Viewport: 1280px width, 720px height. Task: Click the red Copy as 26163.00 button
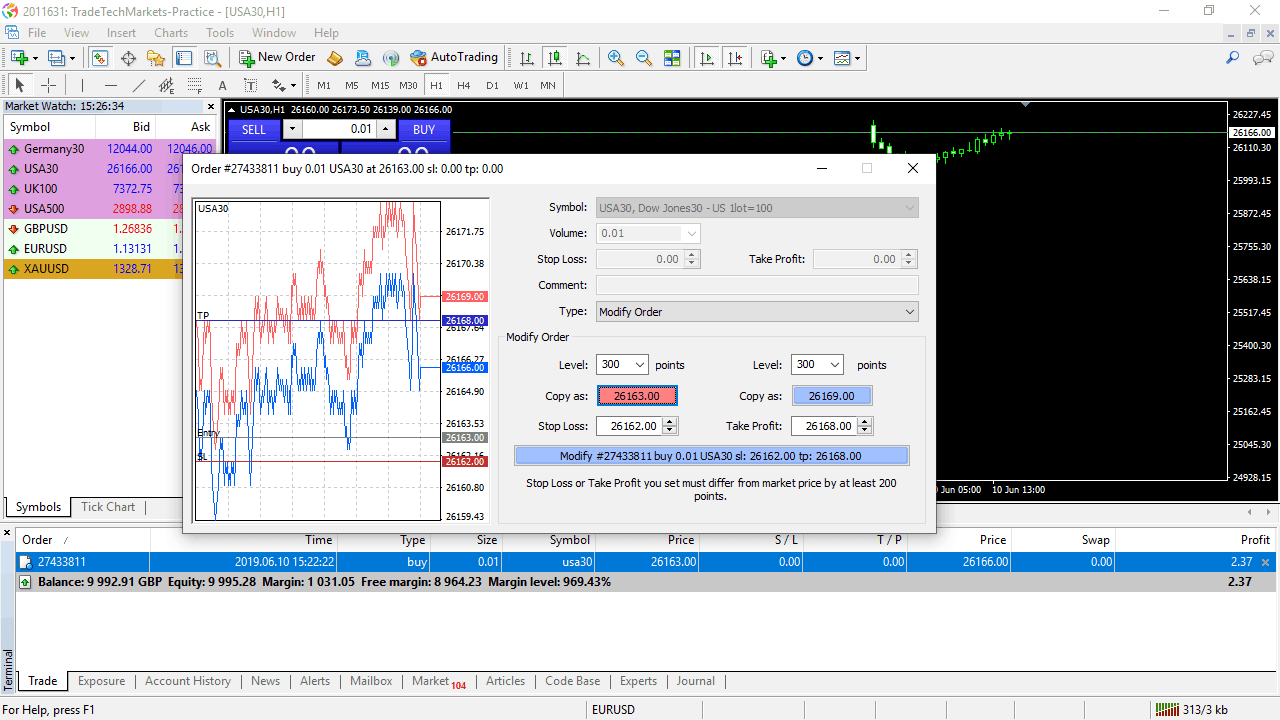tap(637, 396)
